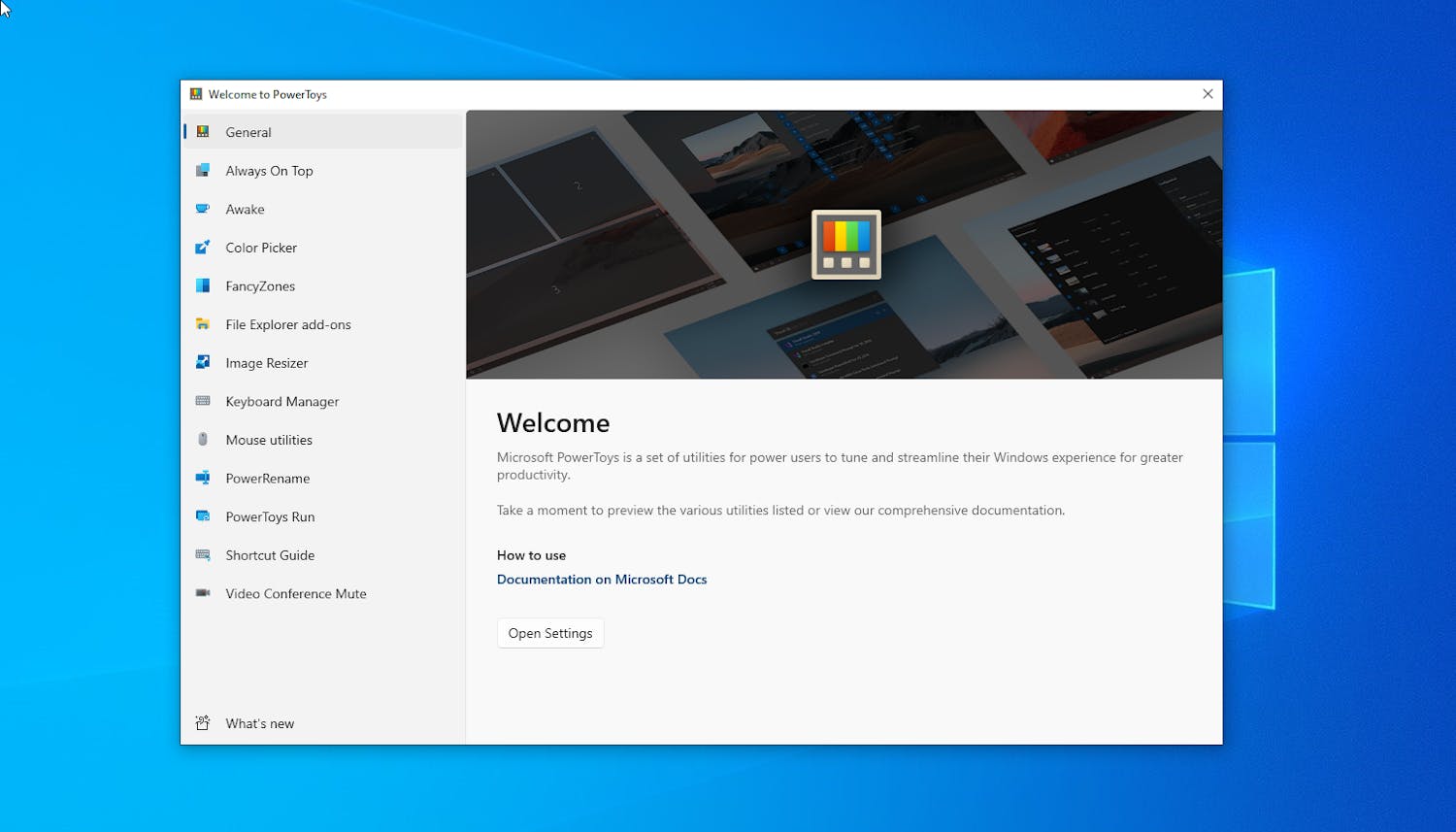Select the Image Resizer icon
This screenshot has height=832, width=1456.
[203, 362]
